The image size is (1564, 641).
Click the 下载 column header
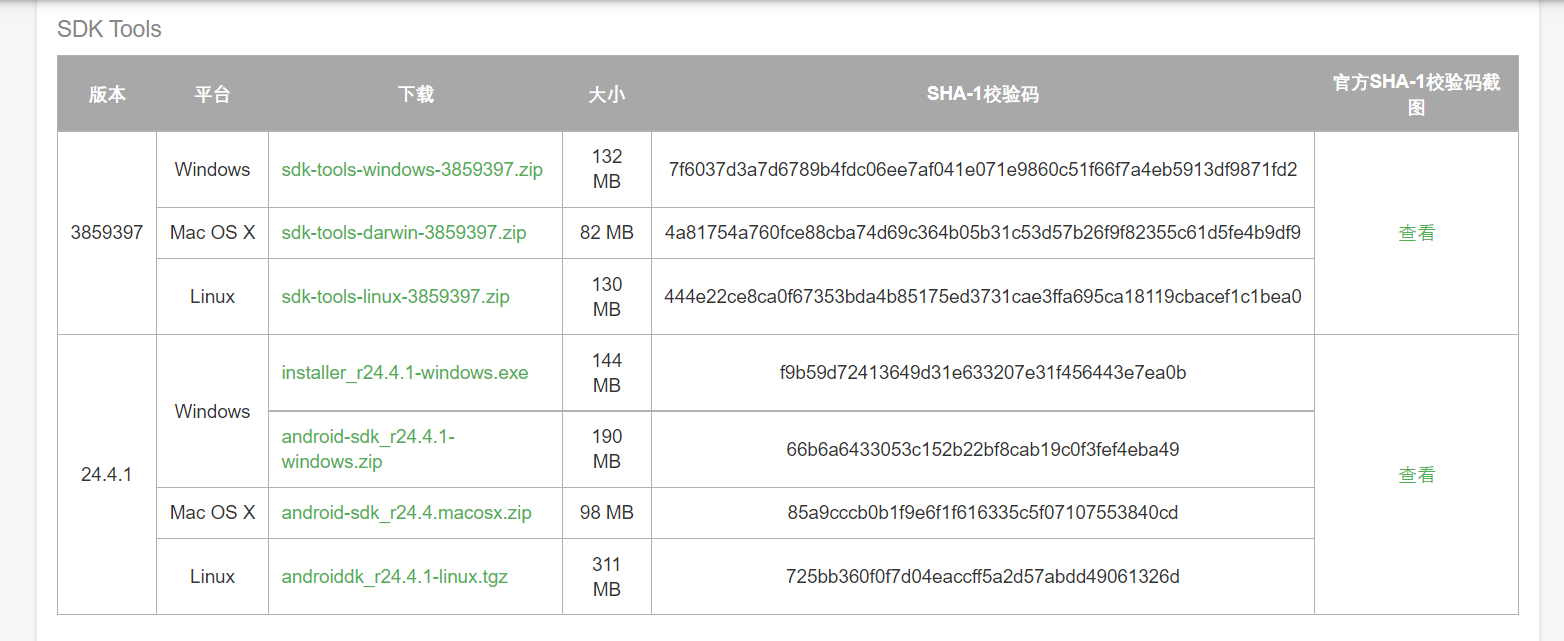414,94
